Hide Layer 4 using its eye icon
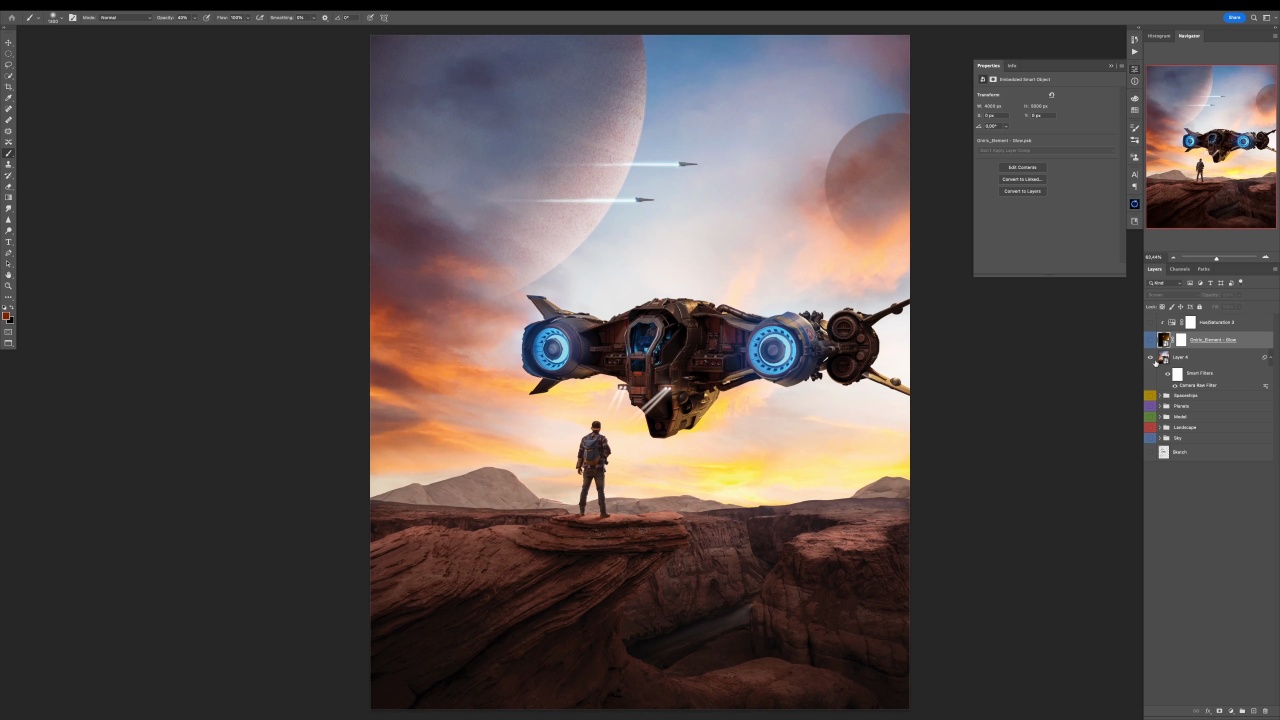 click(1150, 357)
